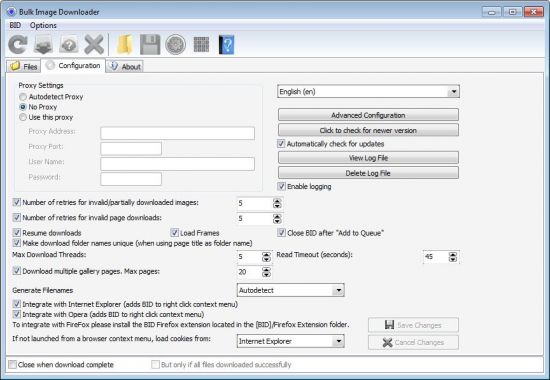Open the Generate Filenames Autodetect dropdown
The height and width of the screenshot is (380, 550).
tap(290, 290)
